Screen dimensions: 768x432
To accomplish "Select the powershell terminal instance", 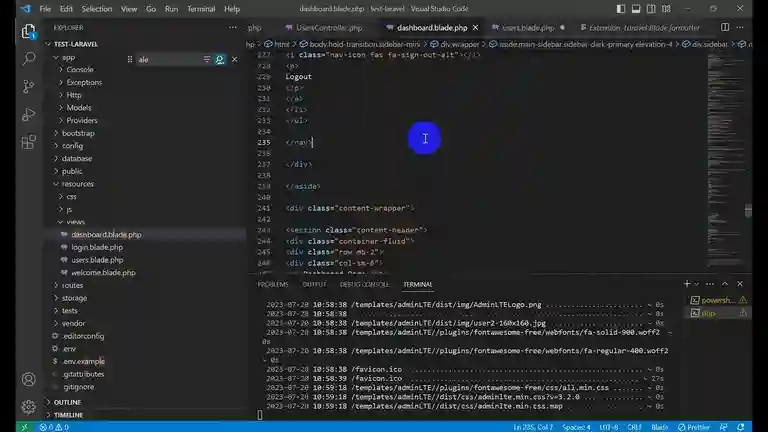I will [x=719, y=300].
